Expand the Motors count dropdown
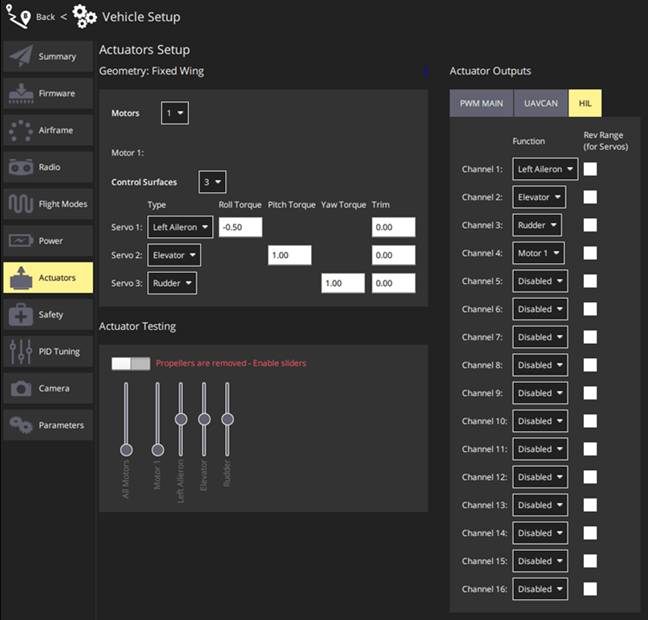The height and width of the screenshot is (620, 648). [175, 113]
